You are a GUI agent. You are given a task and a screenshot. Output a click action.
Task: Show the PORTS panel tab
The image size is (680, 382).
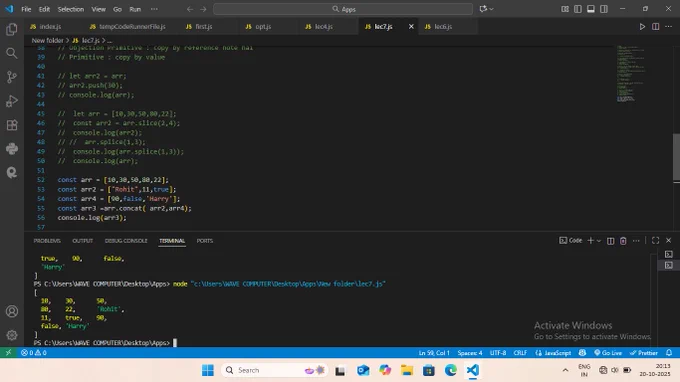[x=205, y=241]
